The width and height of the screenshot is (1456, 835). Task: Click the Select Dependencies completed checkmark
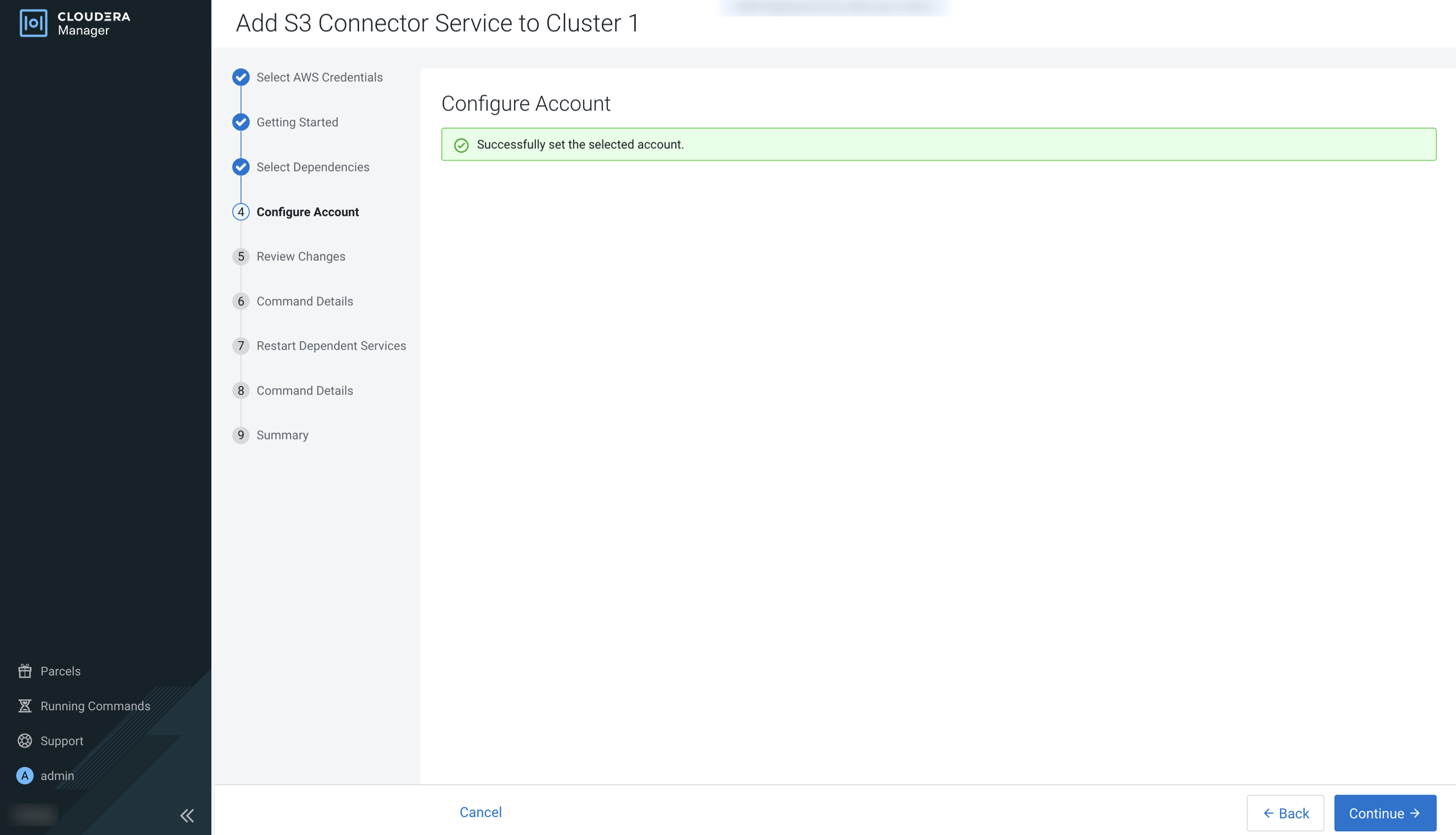click(x=241, y=167)
